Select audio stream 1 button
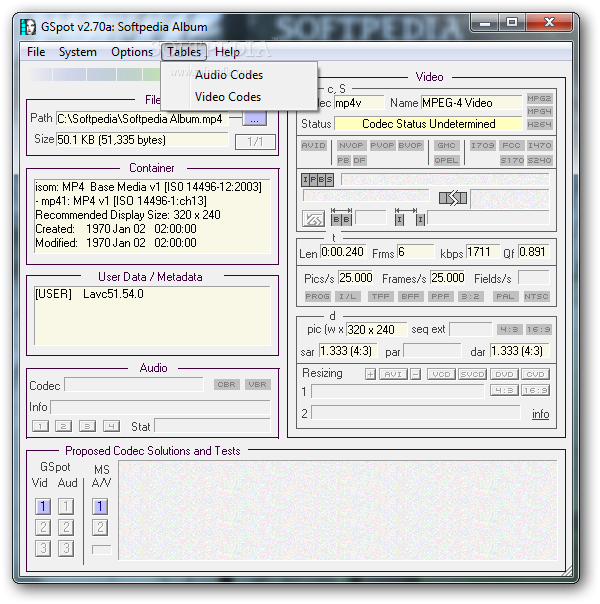 (40, 426)
